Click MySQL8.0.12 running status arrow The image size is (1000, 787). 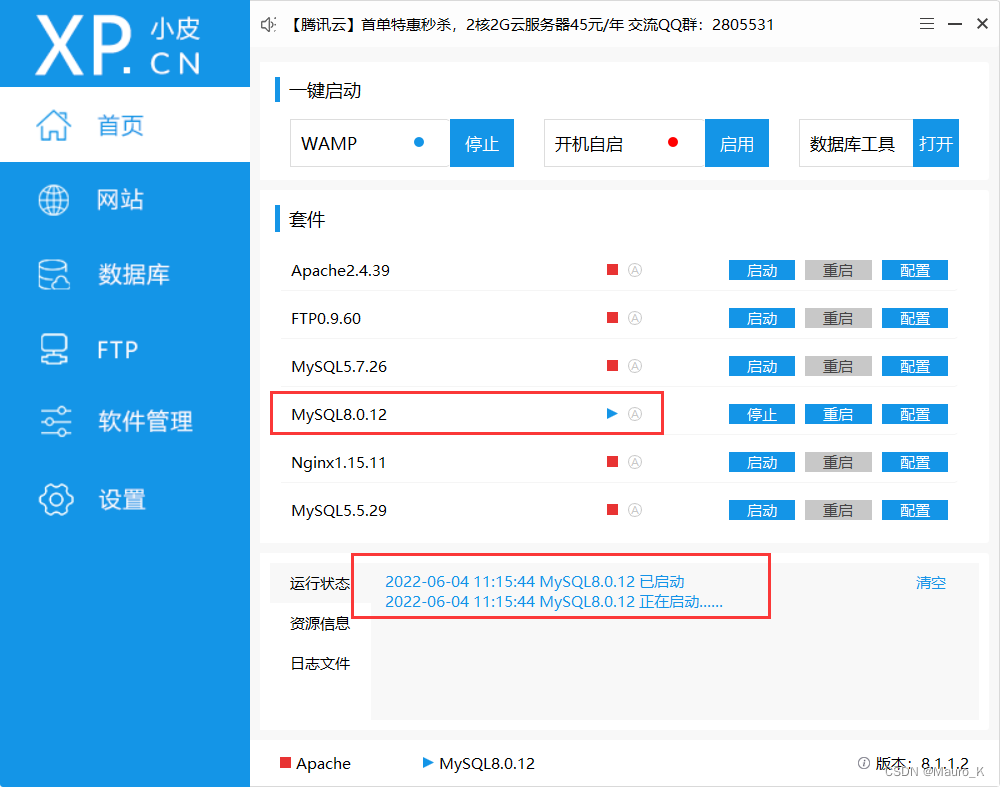tap(610, 413)
